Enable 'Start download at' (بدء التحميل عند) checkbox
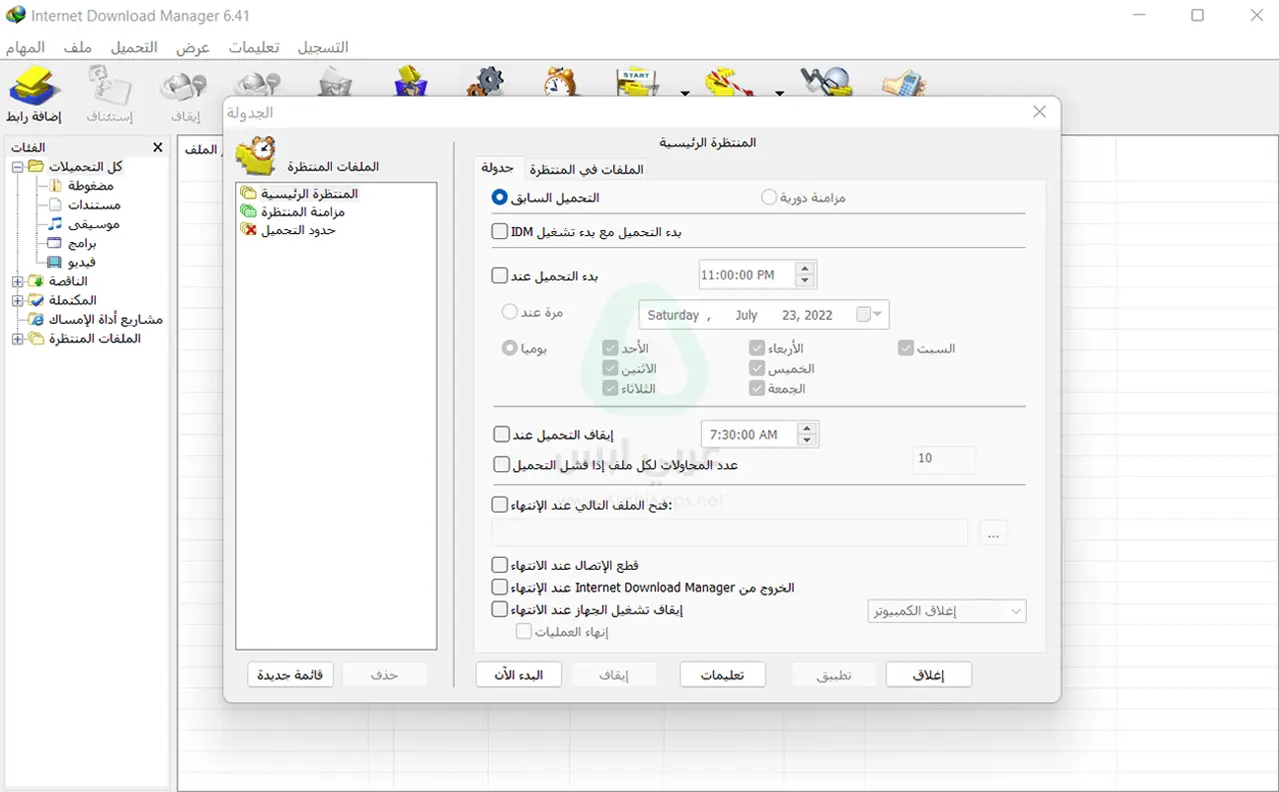 point(500,275)
